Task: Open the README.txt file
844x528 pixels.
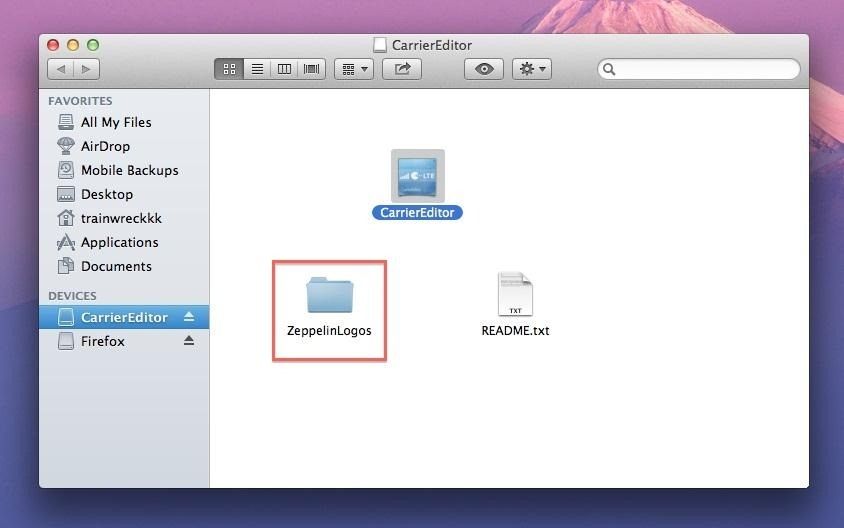Action: click(x=515, y=296)
